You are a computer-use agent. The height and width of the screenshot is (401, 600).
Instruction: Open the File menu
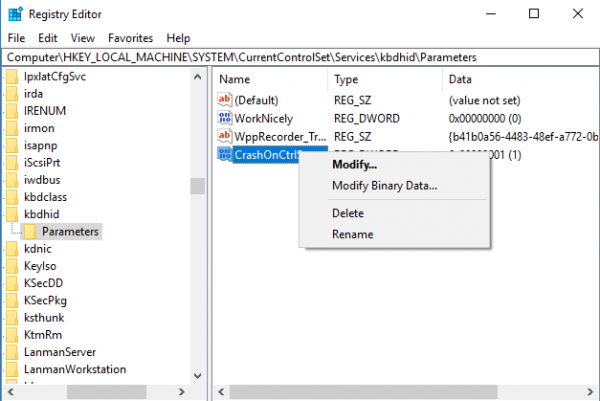(16, 37)
